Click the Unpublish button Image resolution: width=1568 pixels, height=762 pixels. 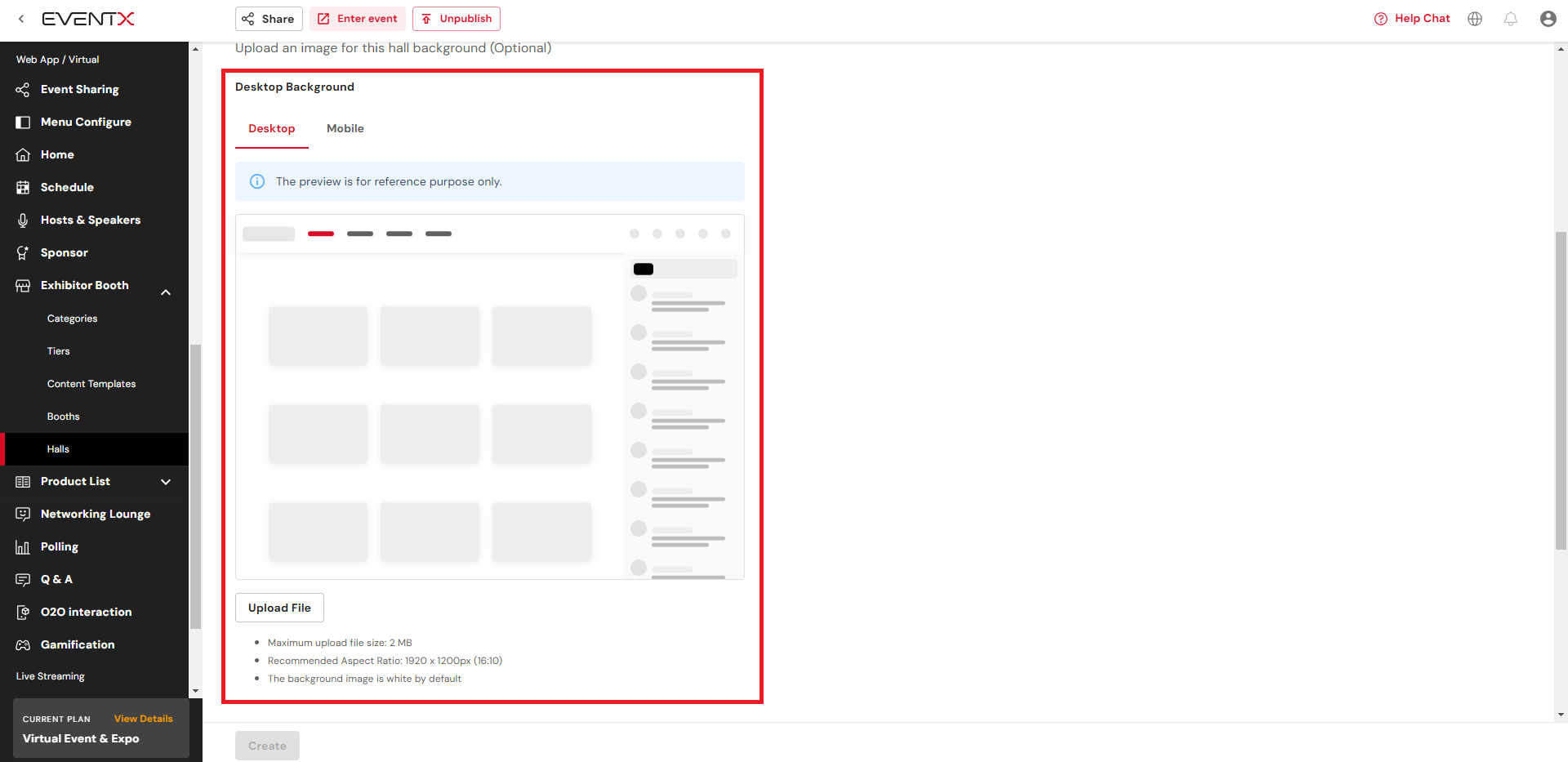click(x=457, y=19)
